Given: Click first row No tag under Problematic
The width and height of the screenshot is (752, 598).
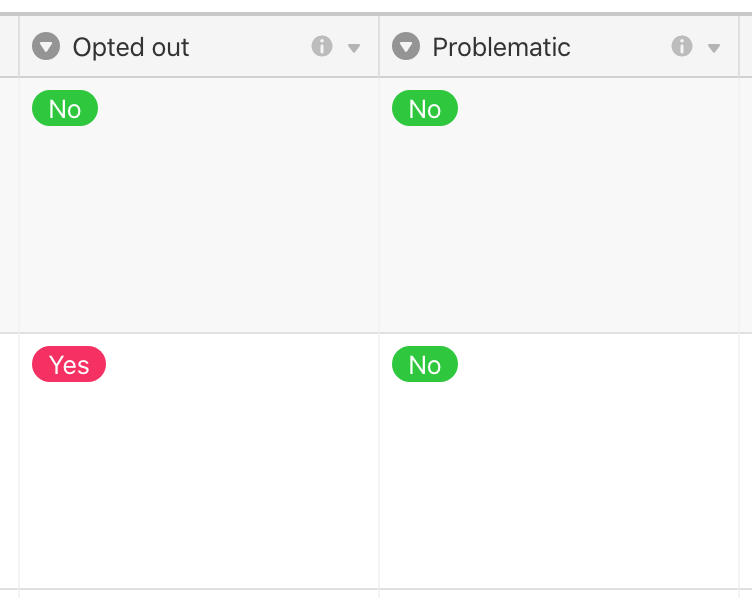Looking at the screenshot, I should [424, 108].
